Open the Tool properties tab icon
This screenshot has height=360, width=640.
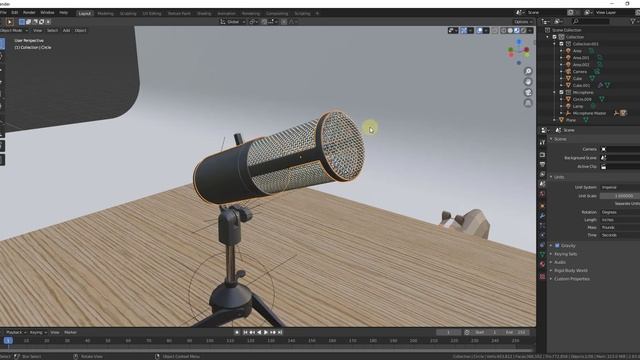pos(542,142)
